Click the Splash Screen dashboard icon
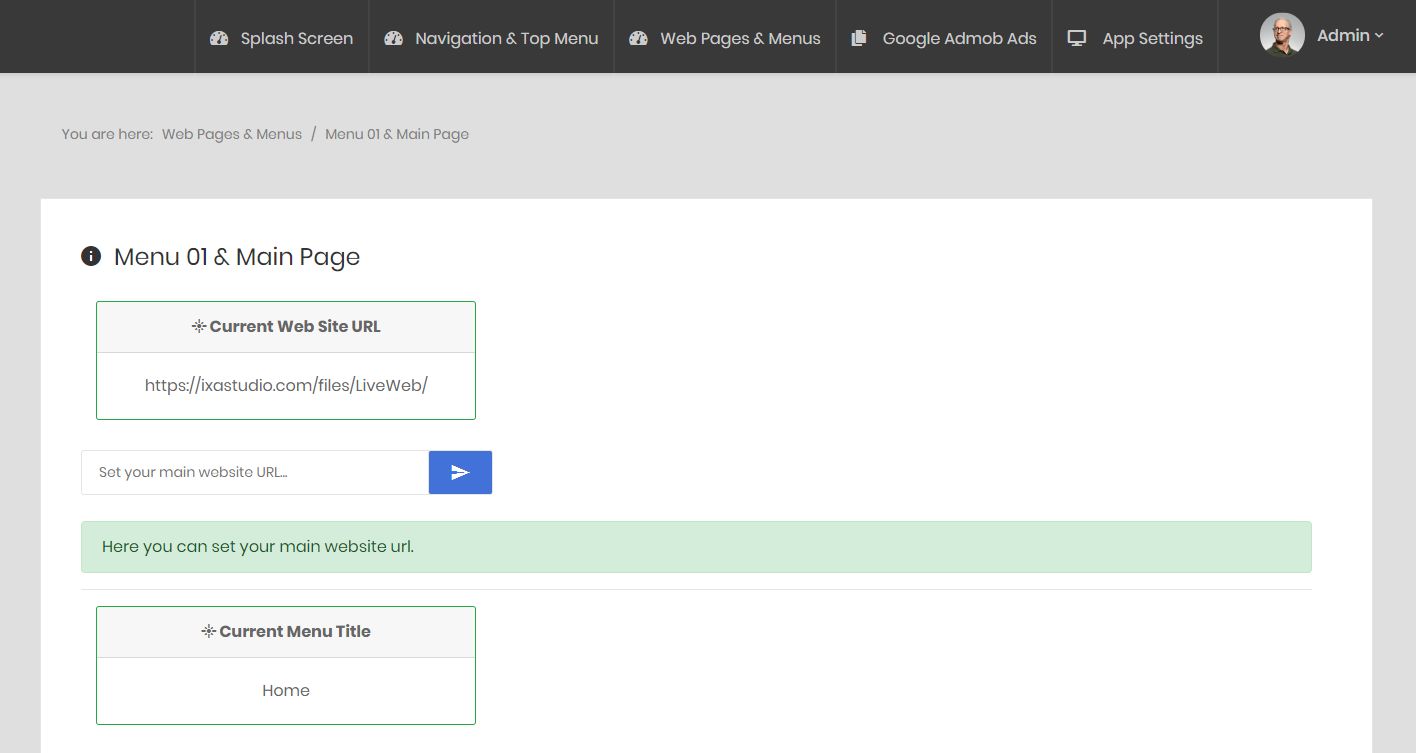This screenshot has width=1416, height=753. click(x=219, y=38)
